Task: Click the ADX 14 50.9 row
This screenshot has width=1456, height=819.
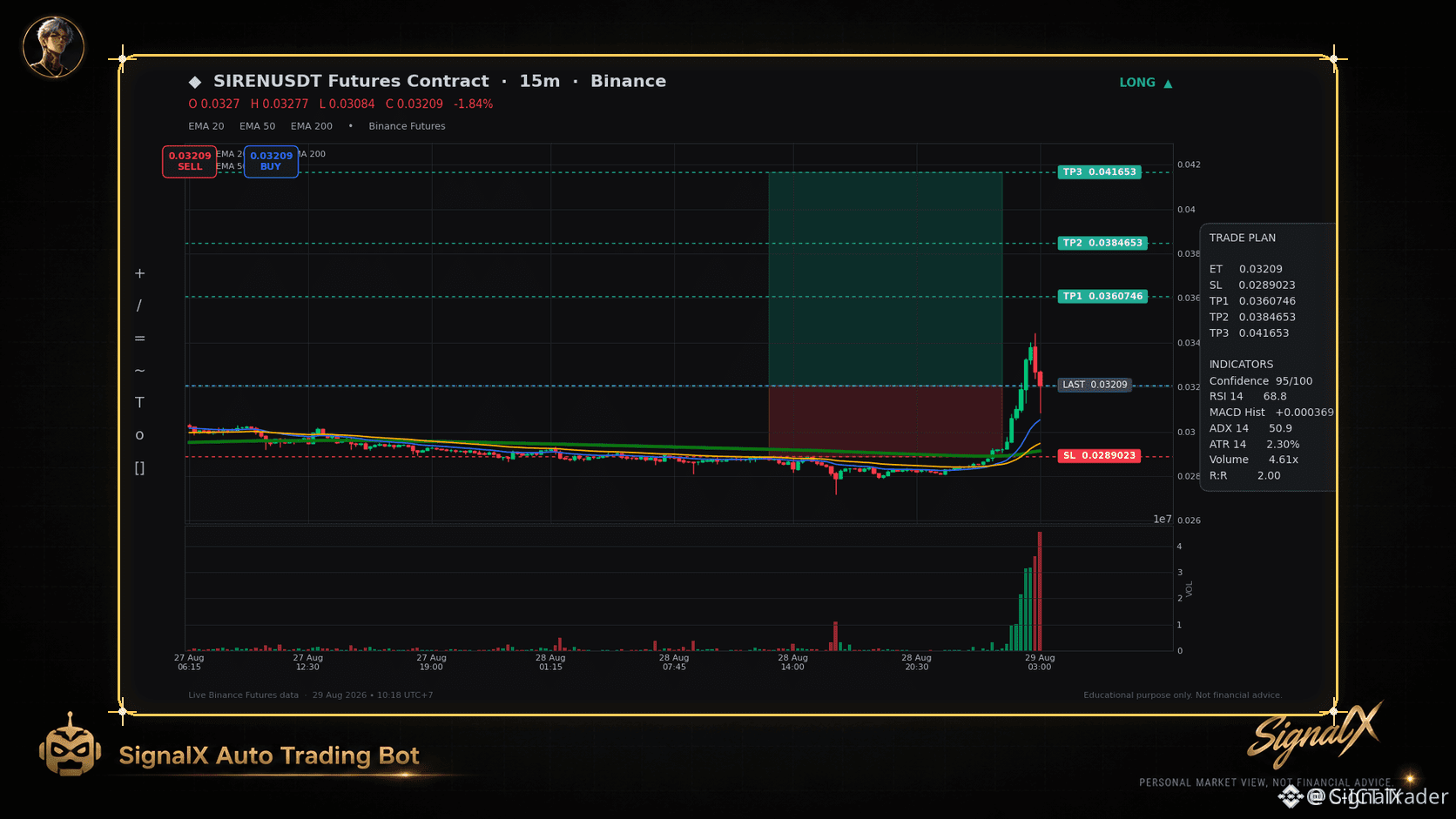Action: 1250,428
